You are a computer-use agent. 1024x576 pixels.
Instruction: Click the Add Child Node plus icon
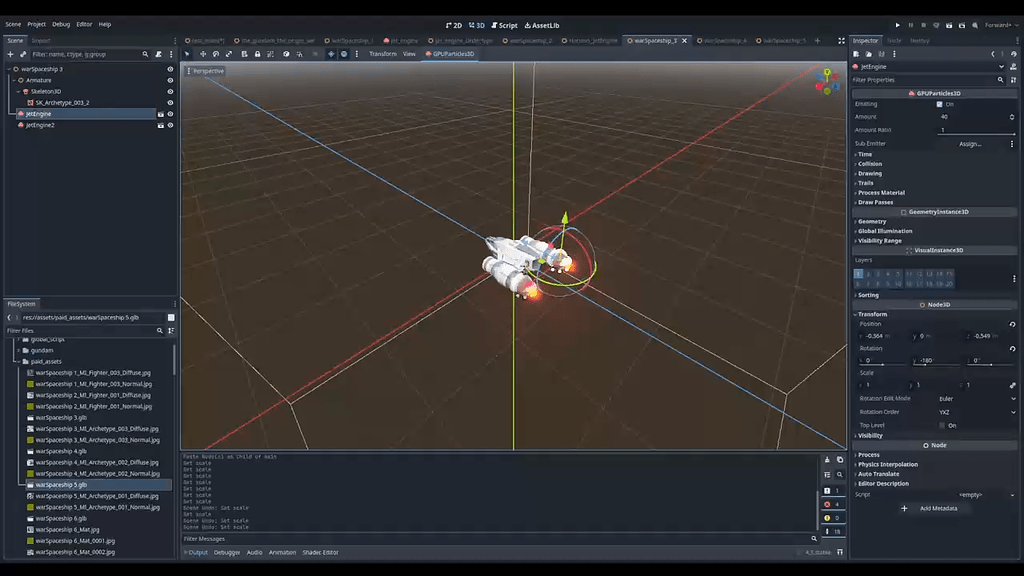(10, 54)
